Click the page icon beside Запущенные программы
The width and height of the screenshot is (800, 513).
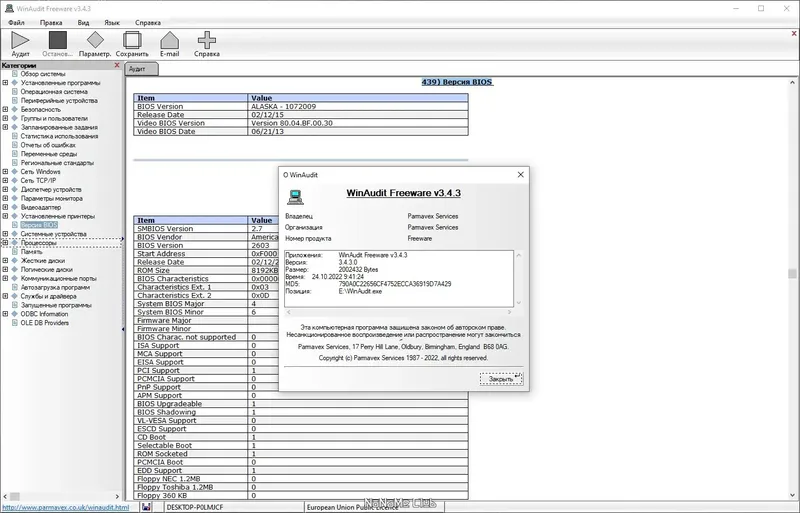point(15,305)
